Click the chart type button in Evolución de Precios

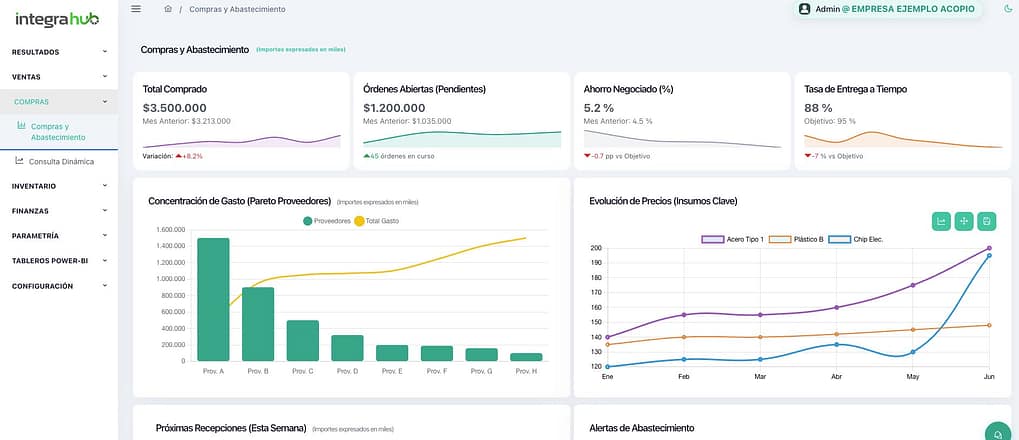click(940, 221)
